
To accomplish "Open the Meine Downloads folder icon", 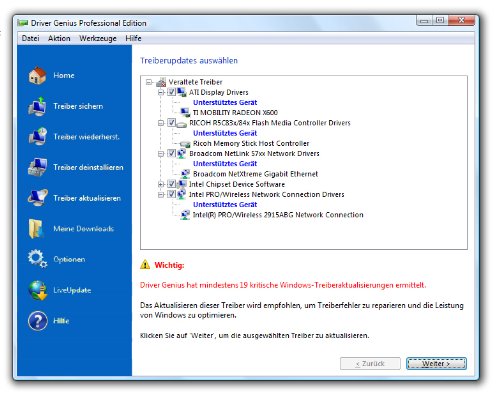I will 36,229.
